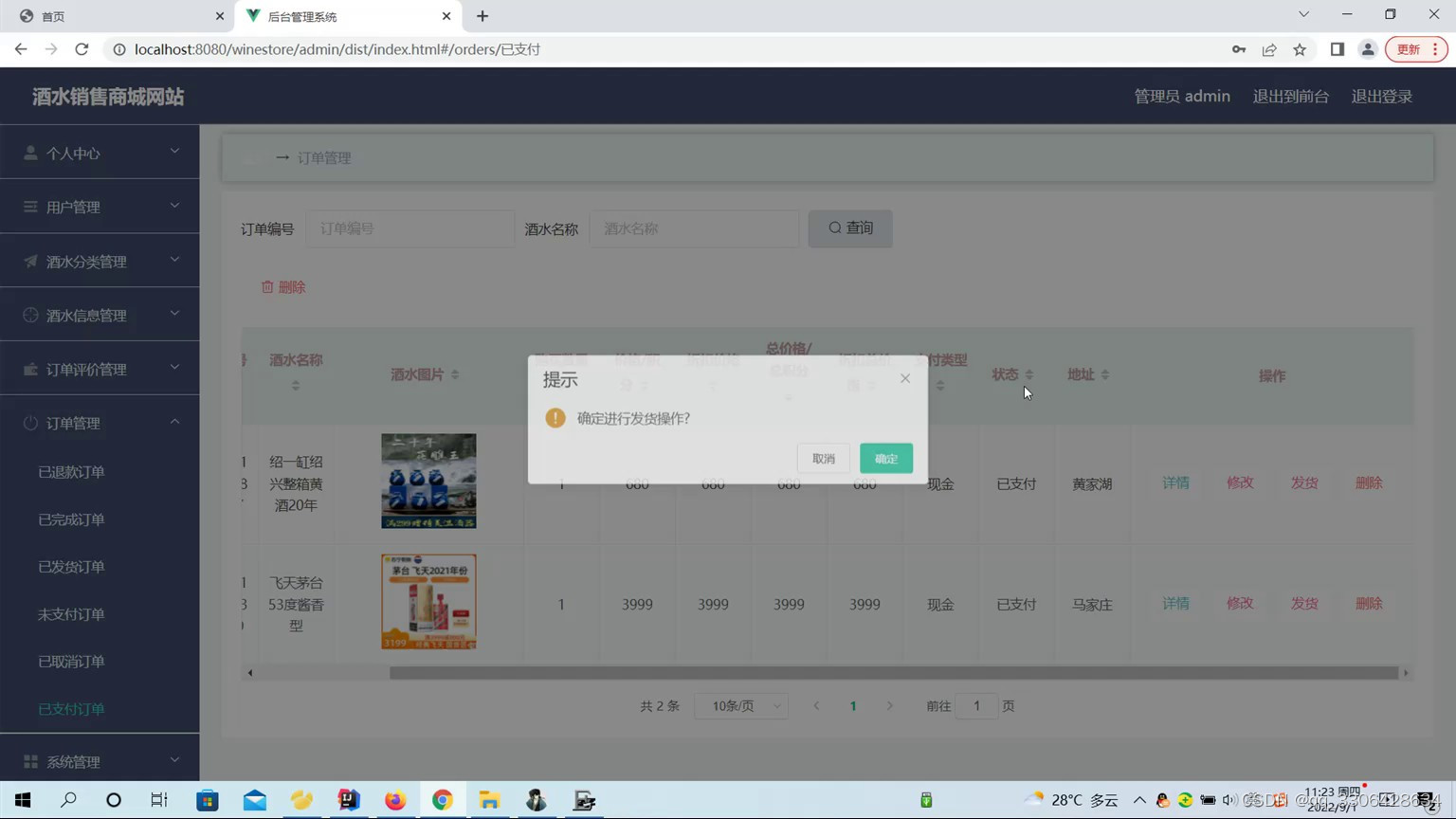Bookmark page with the star icon

[1300, 49]
